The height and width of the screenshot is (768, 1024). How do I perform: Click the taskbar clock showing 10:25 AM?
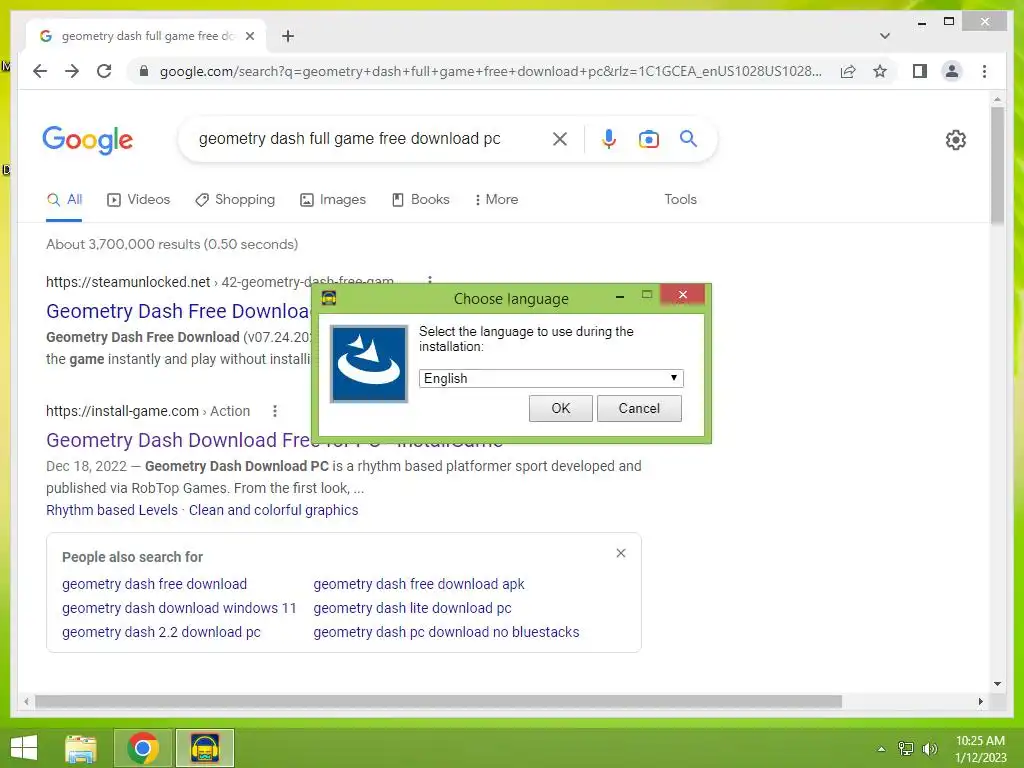[x=980, y=749]
